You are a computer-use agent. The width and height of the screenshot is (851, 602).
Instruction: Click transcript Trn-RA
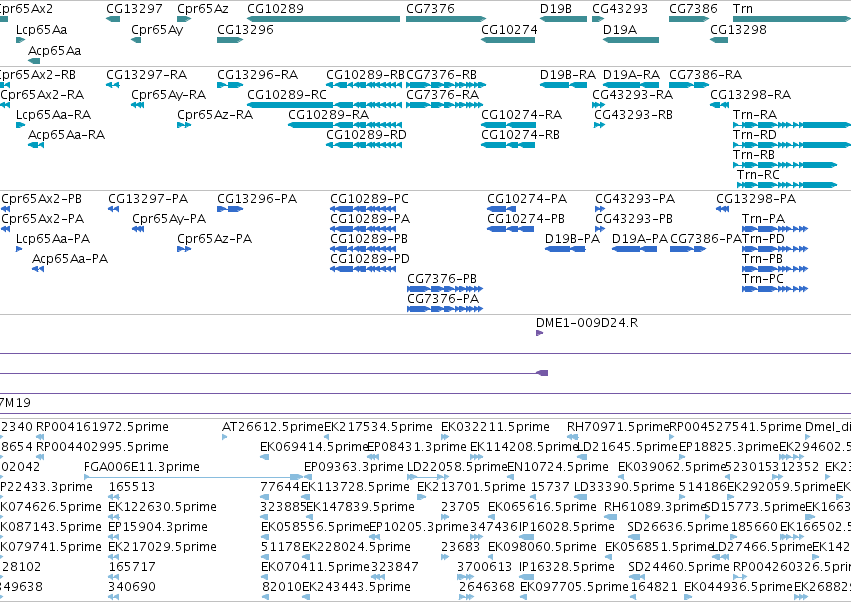tap(792, 125)
